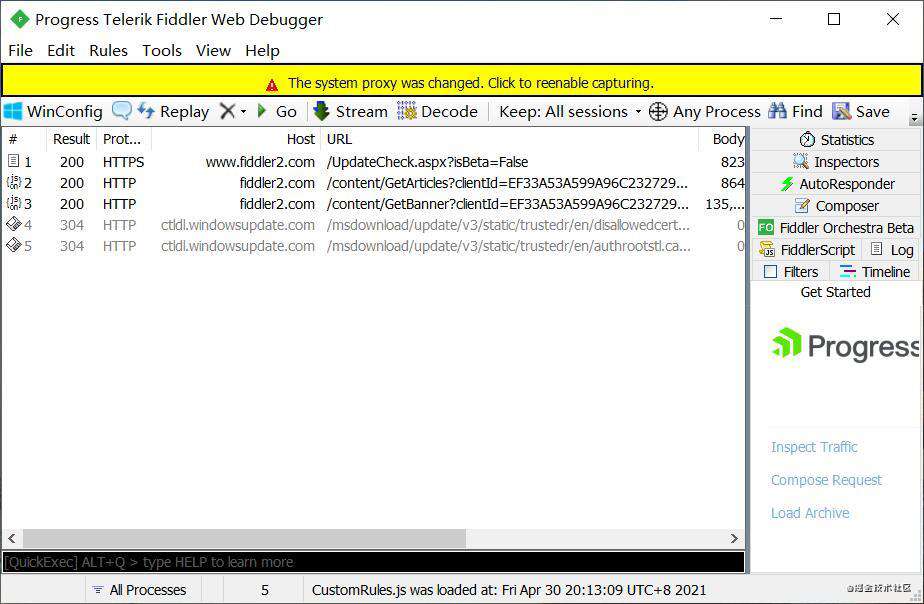Open the Rules menu

point(108,51)
